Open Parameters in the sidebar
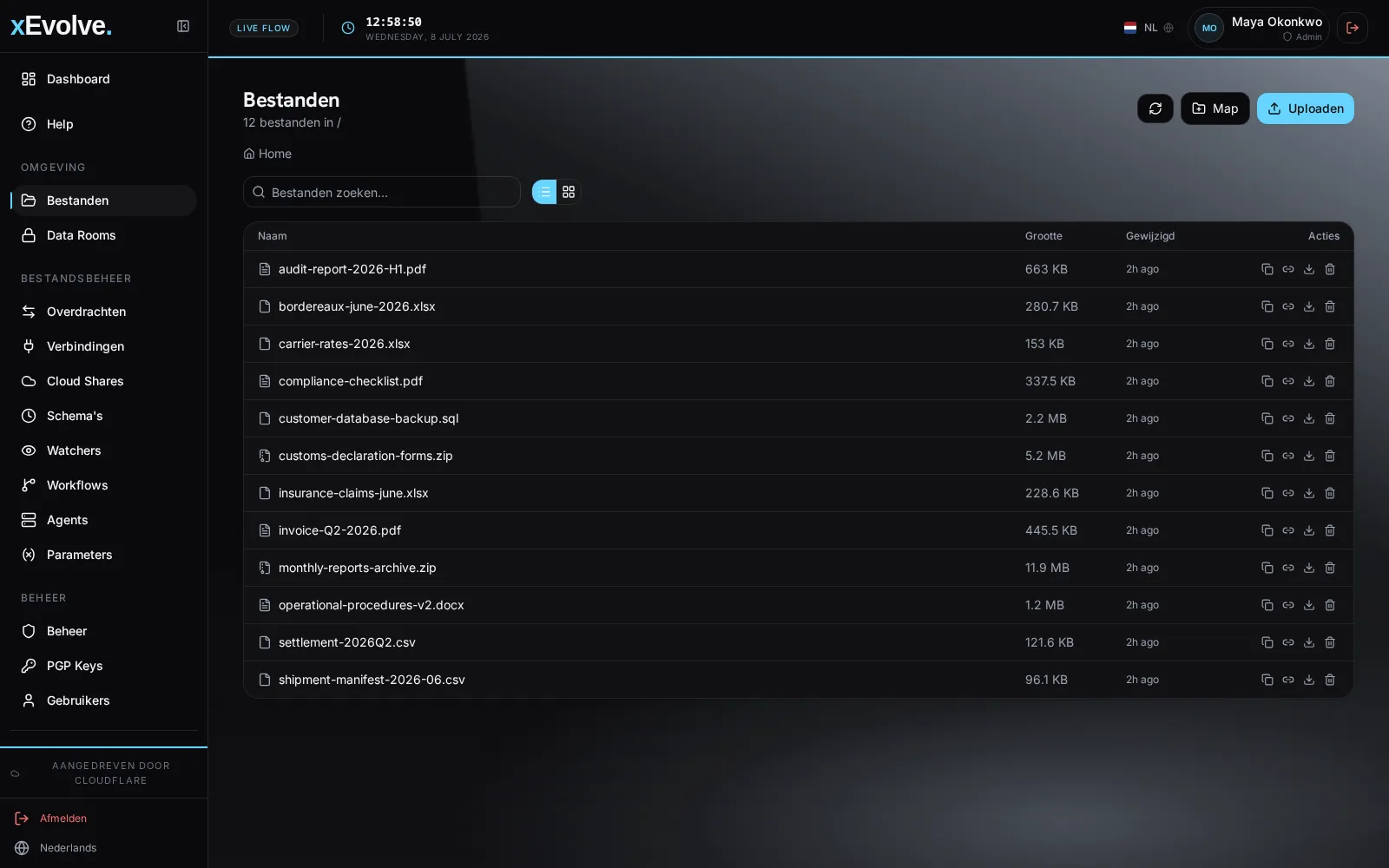Screen dimensions: 1389x868 click(x=103, y=555)
